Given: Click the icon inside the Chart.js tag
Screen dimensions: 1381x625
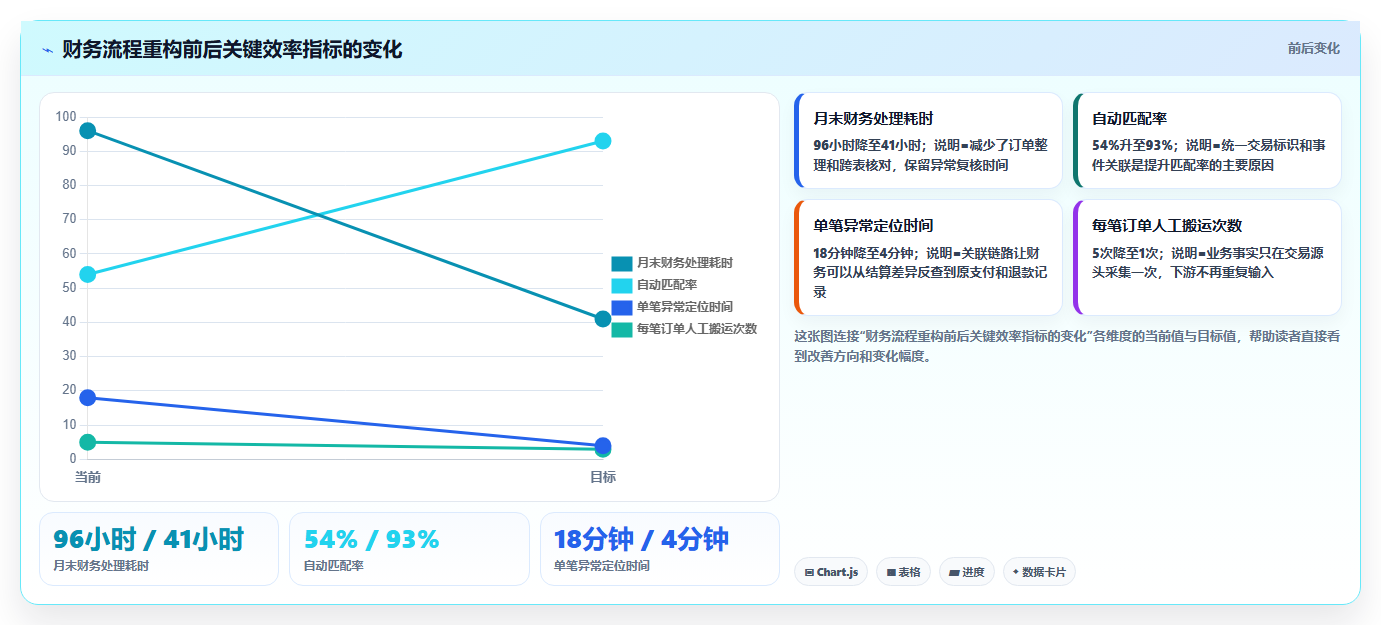Looking at the screenshot, I should pyautogui.click(x=809, y=573).
